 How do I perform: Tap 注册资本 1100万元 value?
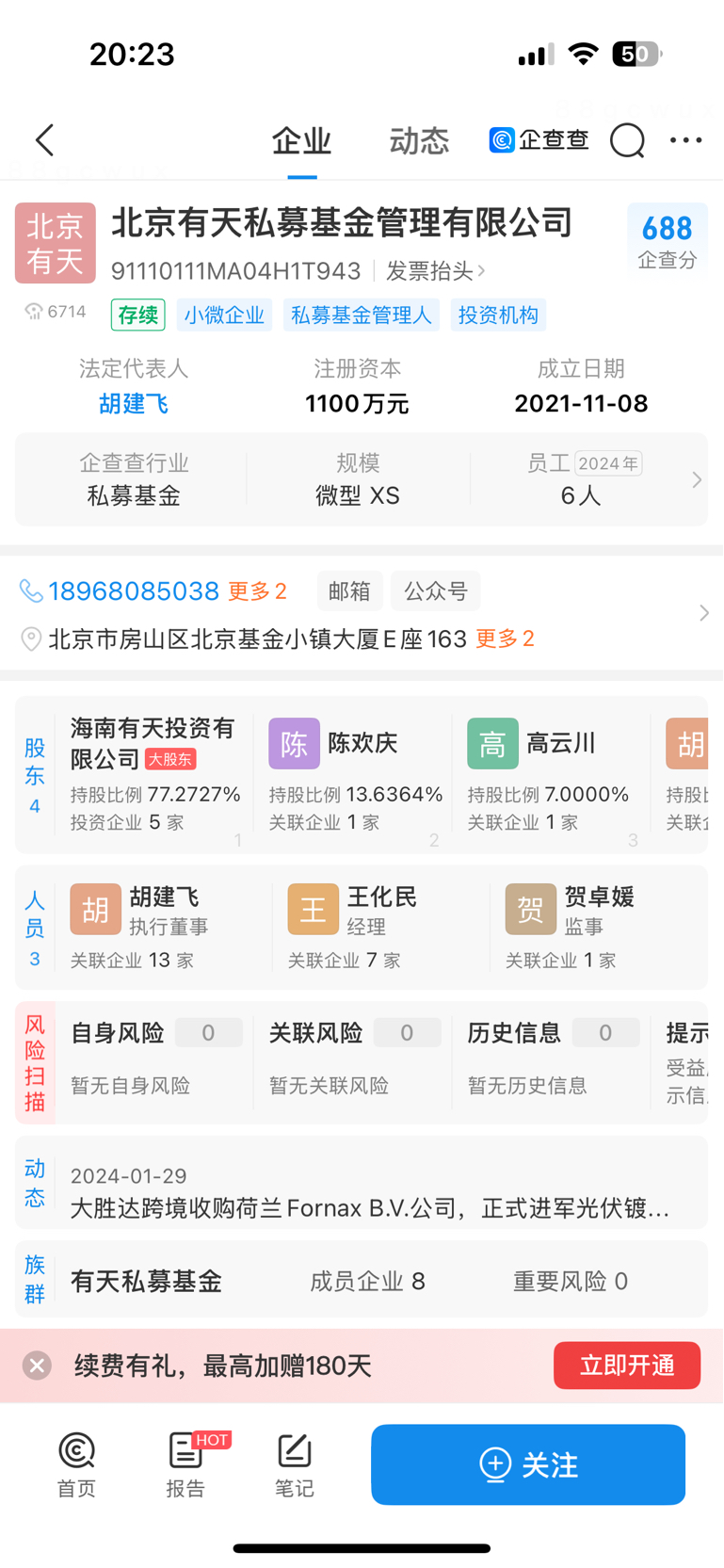(x=357, y=404)
